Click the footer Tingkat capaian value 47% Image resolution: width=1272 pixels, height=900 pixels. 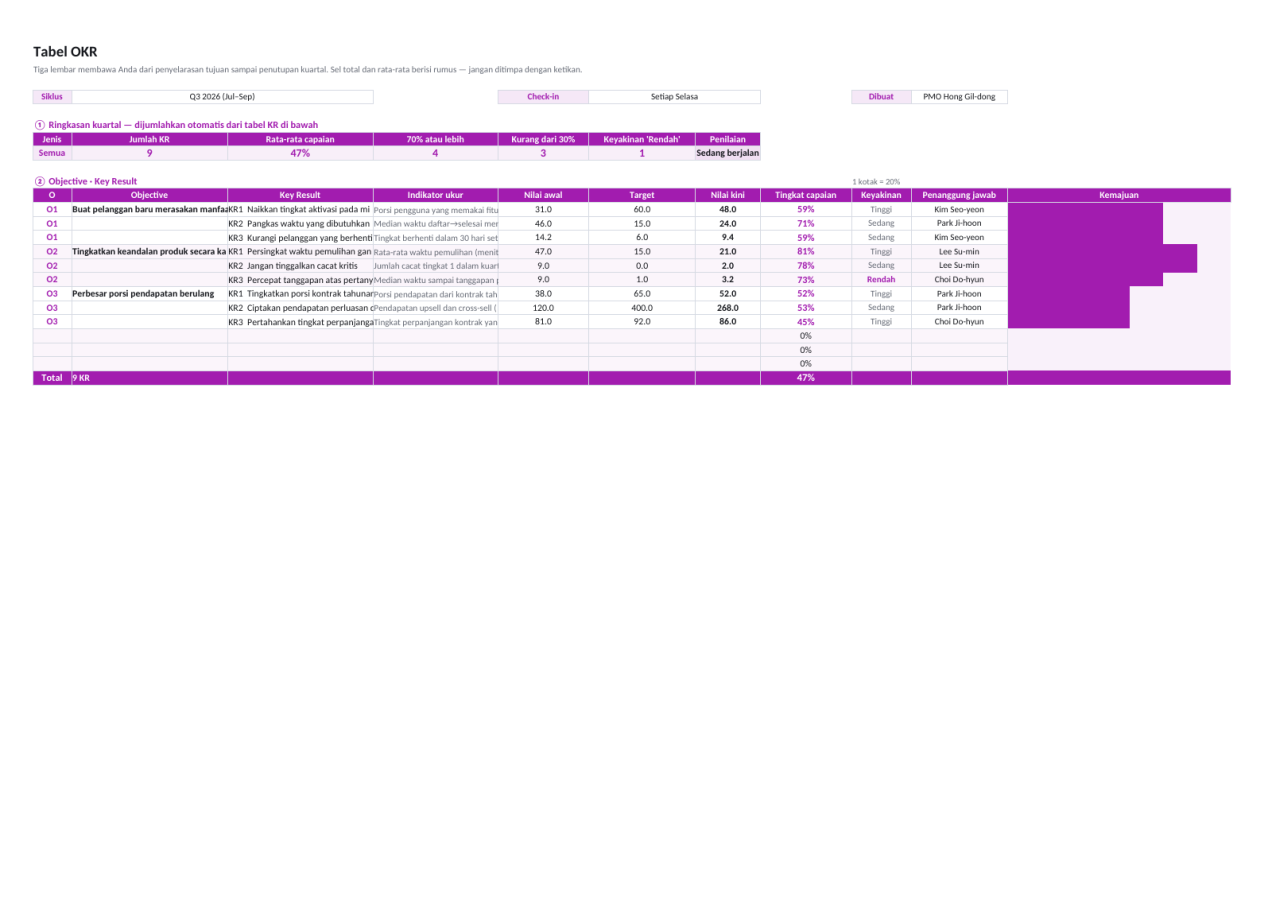[806, 377]
